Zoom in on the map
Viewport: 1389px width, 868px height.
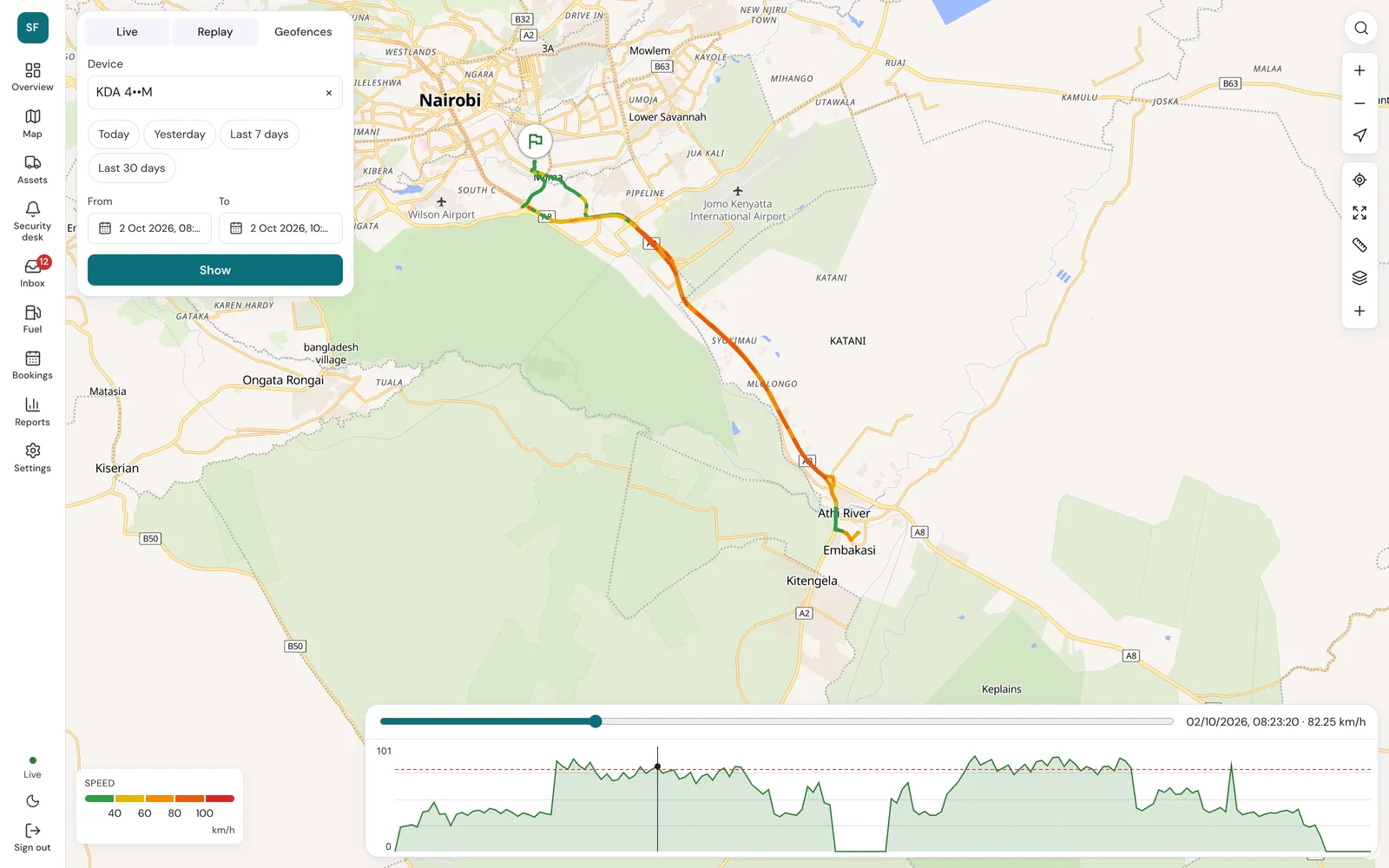click(1359, 70)
